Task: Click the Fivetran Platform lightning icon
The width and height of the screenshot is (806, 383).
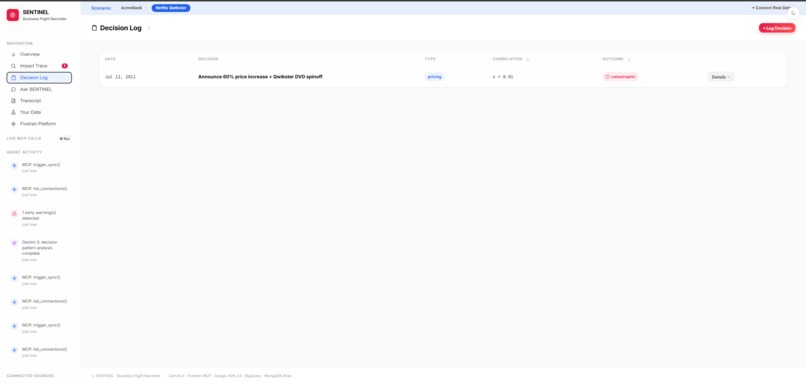Action: point(13,124)
